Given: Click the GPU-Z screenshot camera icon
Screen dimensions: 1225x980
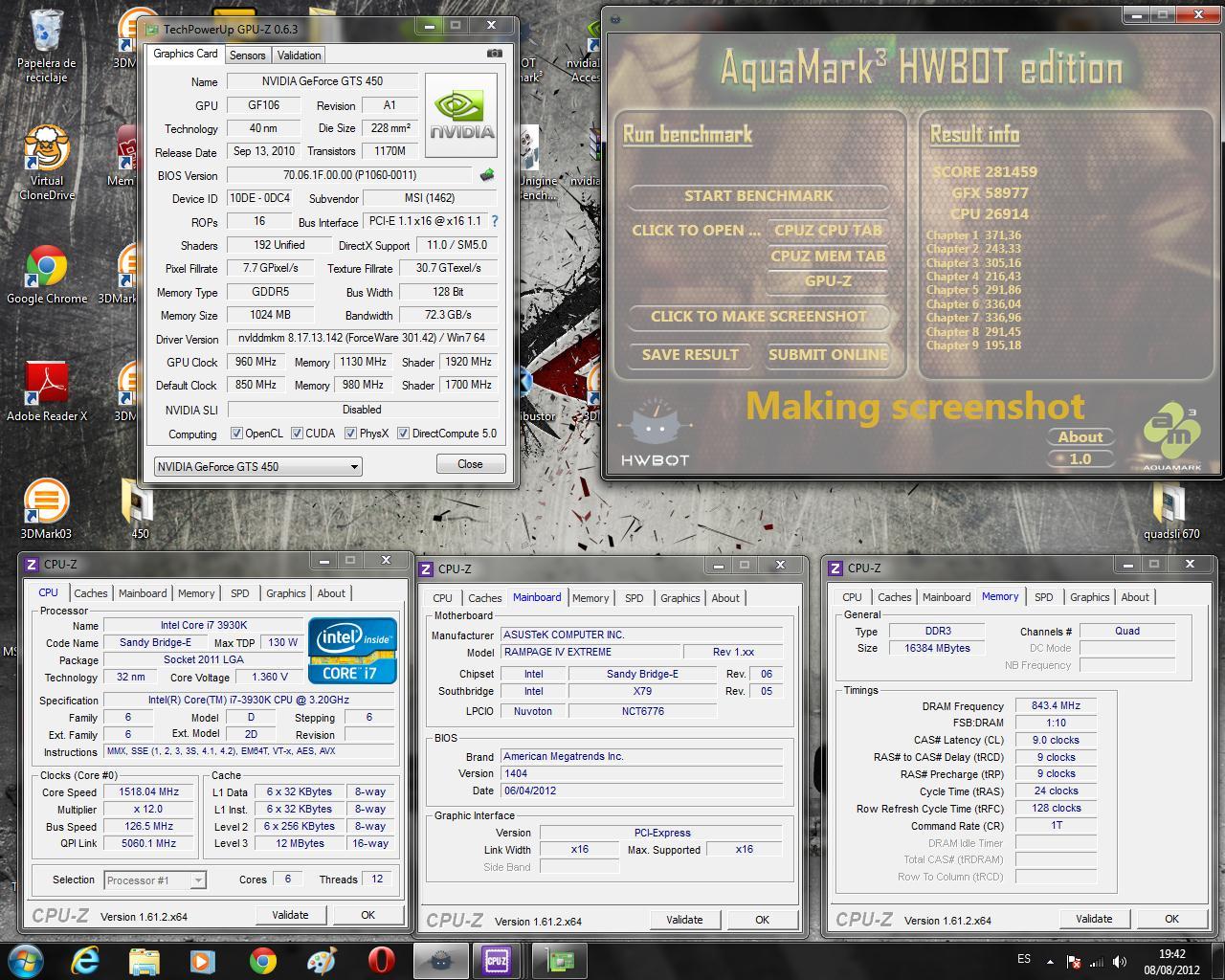Looking at the screenshot, I should tap(494, 55).
